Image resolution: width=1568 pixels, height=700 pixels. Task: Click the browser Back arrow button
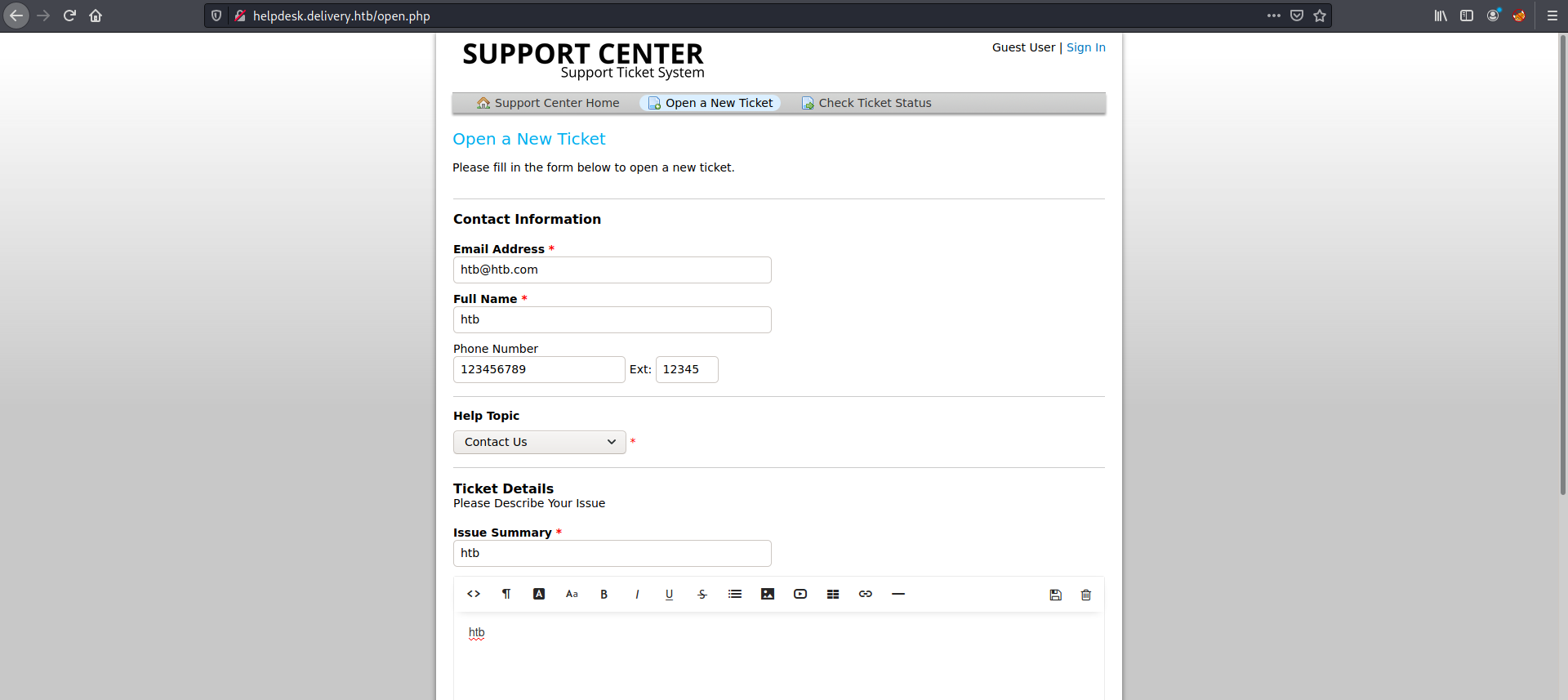(x=16, y=16)
